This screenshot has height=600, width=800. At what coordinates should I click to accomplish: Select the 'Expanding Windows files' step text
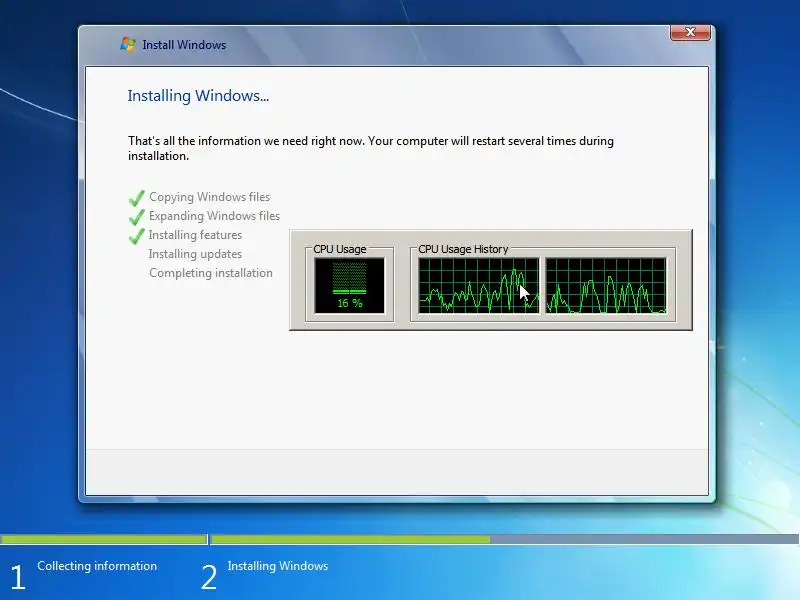point(214,216)
